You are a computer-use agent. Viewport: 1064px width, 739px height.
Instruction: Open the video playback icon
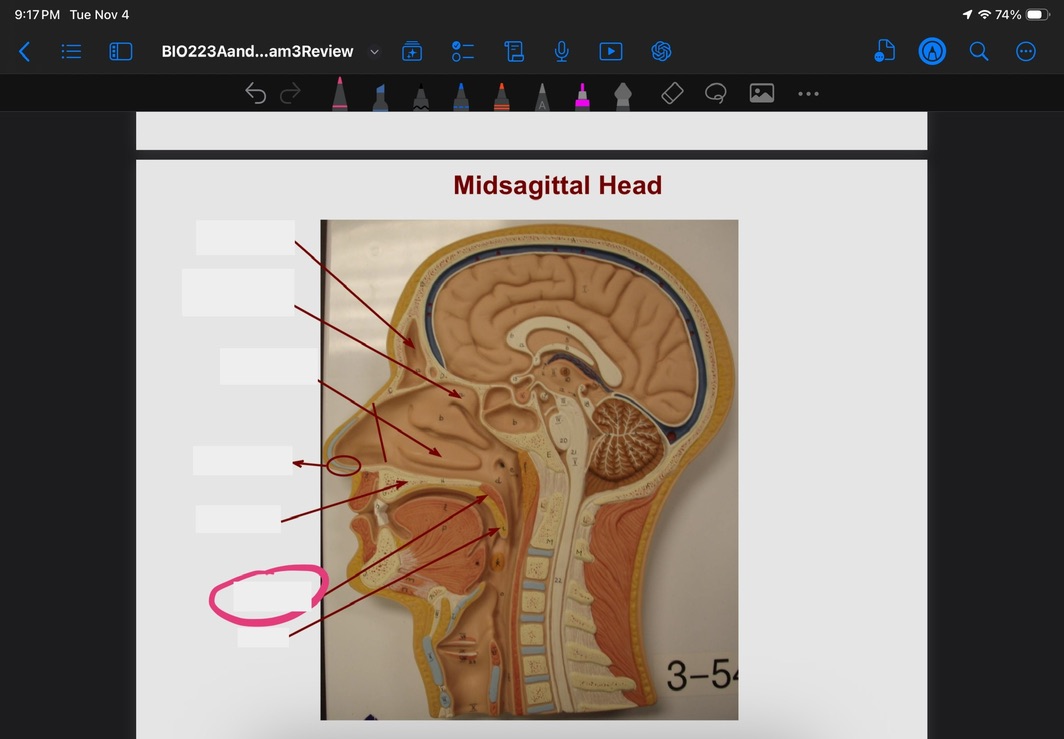(610, 51)
